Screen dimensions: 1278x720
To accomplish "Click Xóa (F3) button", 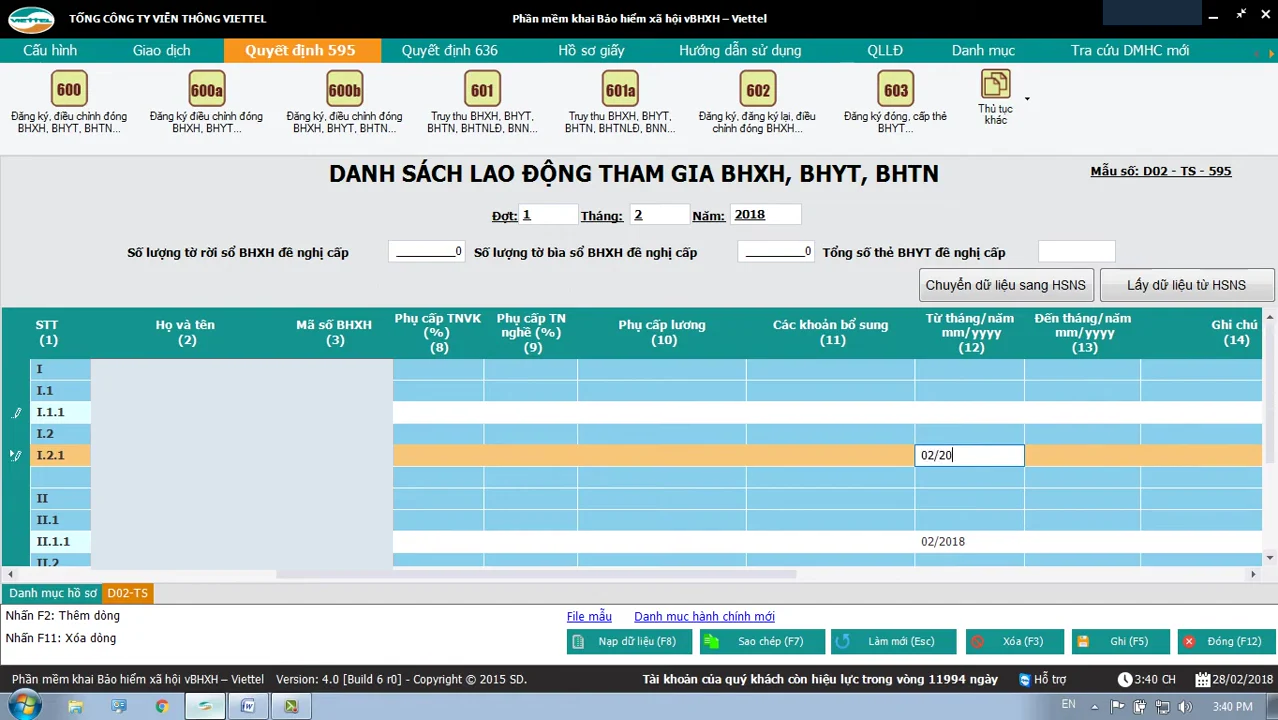I will [x=1014, y=641].
